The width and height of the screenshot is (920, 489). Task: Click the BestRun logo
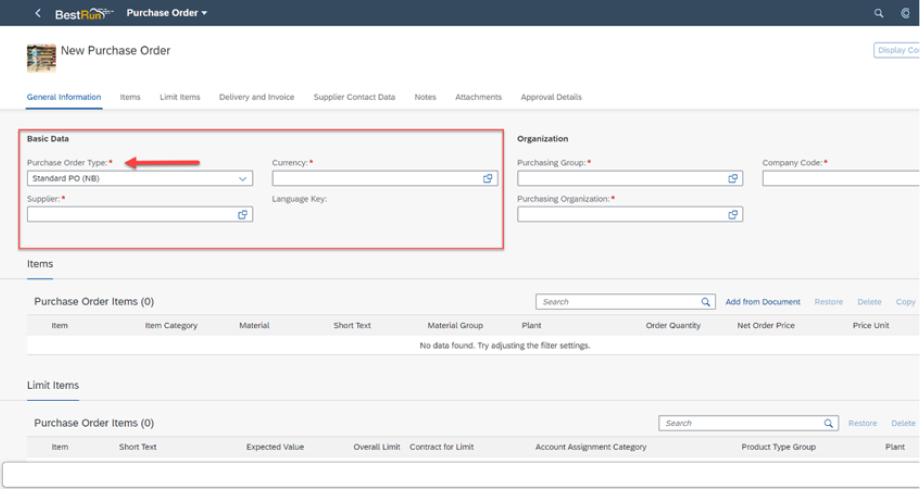tap(84, 14)
